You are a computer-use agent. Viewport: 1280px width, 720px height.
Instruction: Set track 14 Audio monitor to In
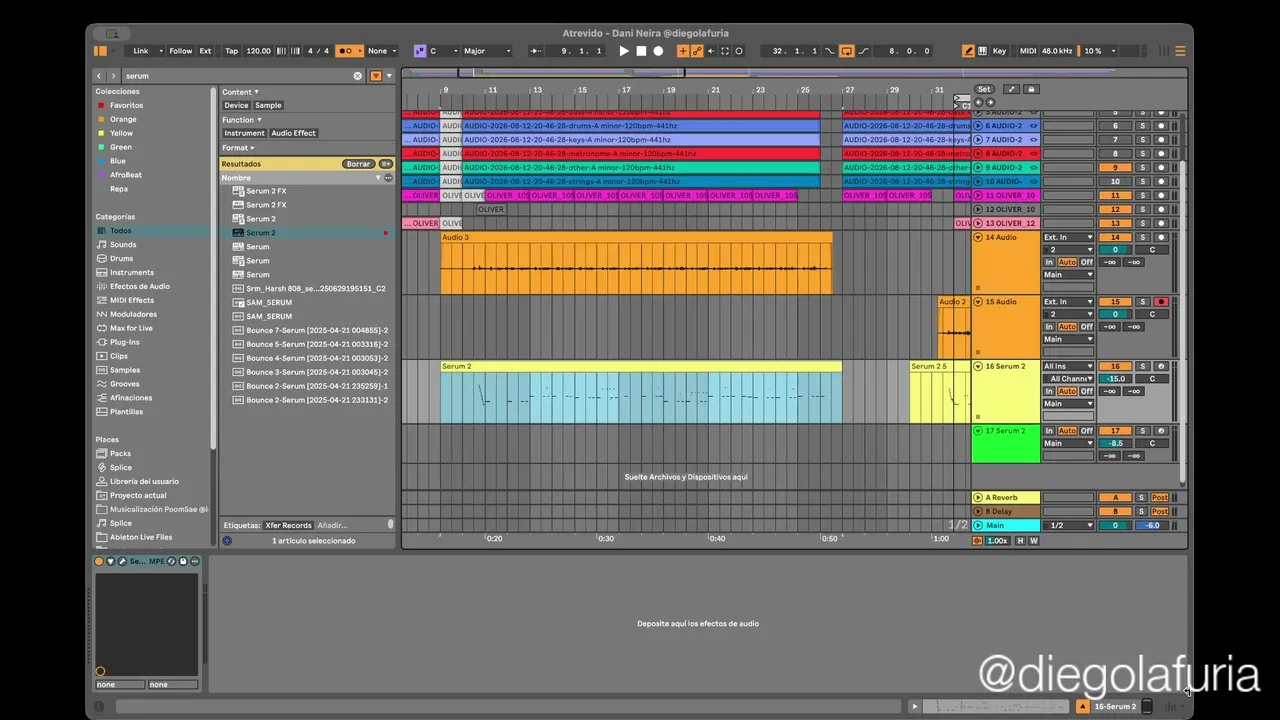click(1049, 262)
